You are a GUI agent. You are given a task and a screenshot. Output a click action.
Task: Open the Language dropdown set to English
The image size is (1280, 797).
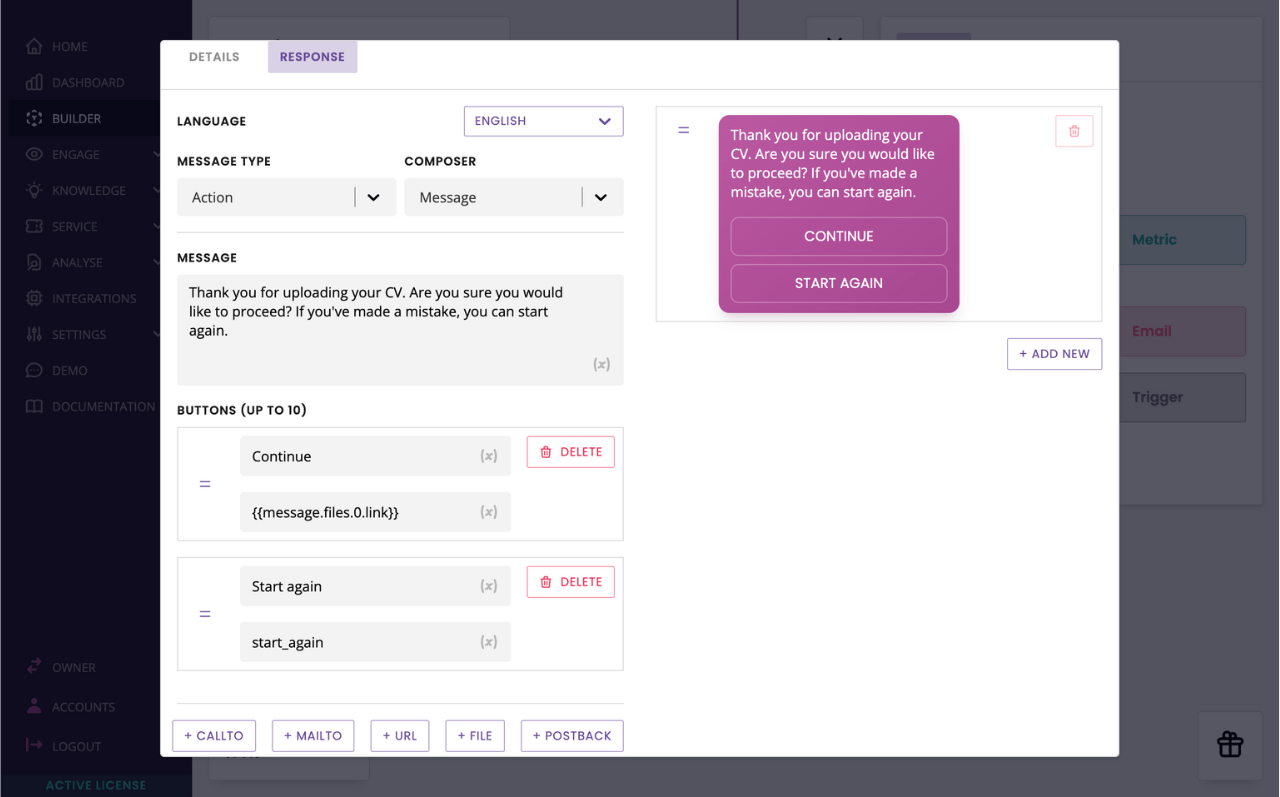point(543,121)
